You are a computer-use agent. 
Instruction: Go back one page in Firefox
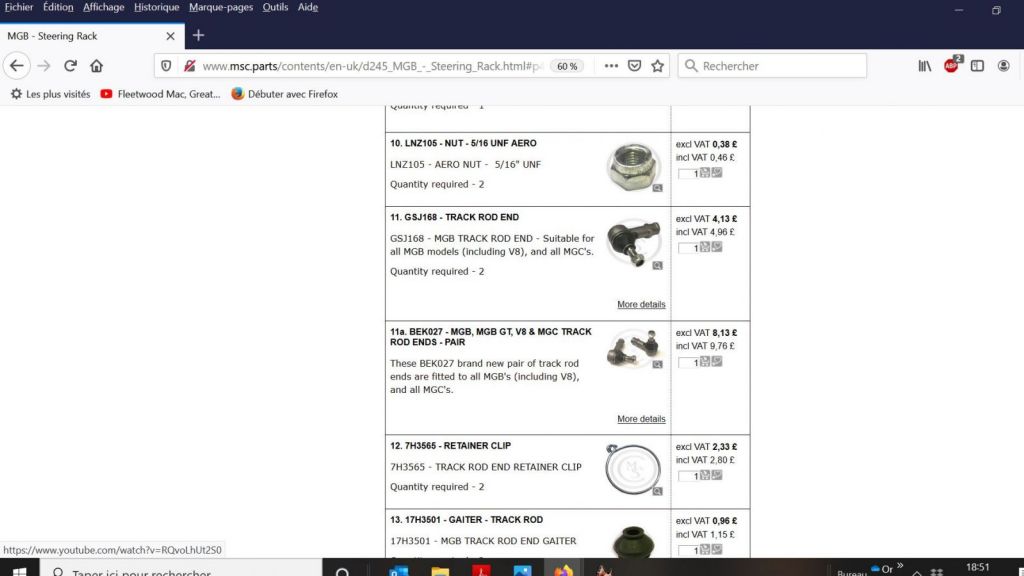point(17,66)
